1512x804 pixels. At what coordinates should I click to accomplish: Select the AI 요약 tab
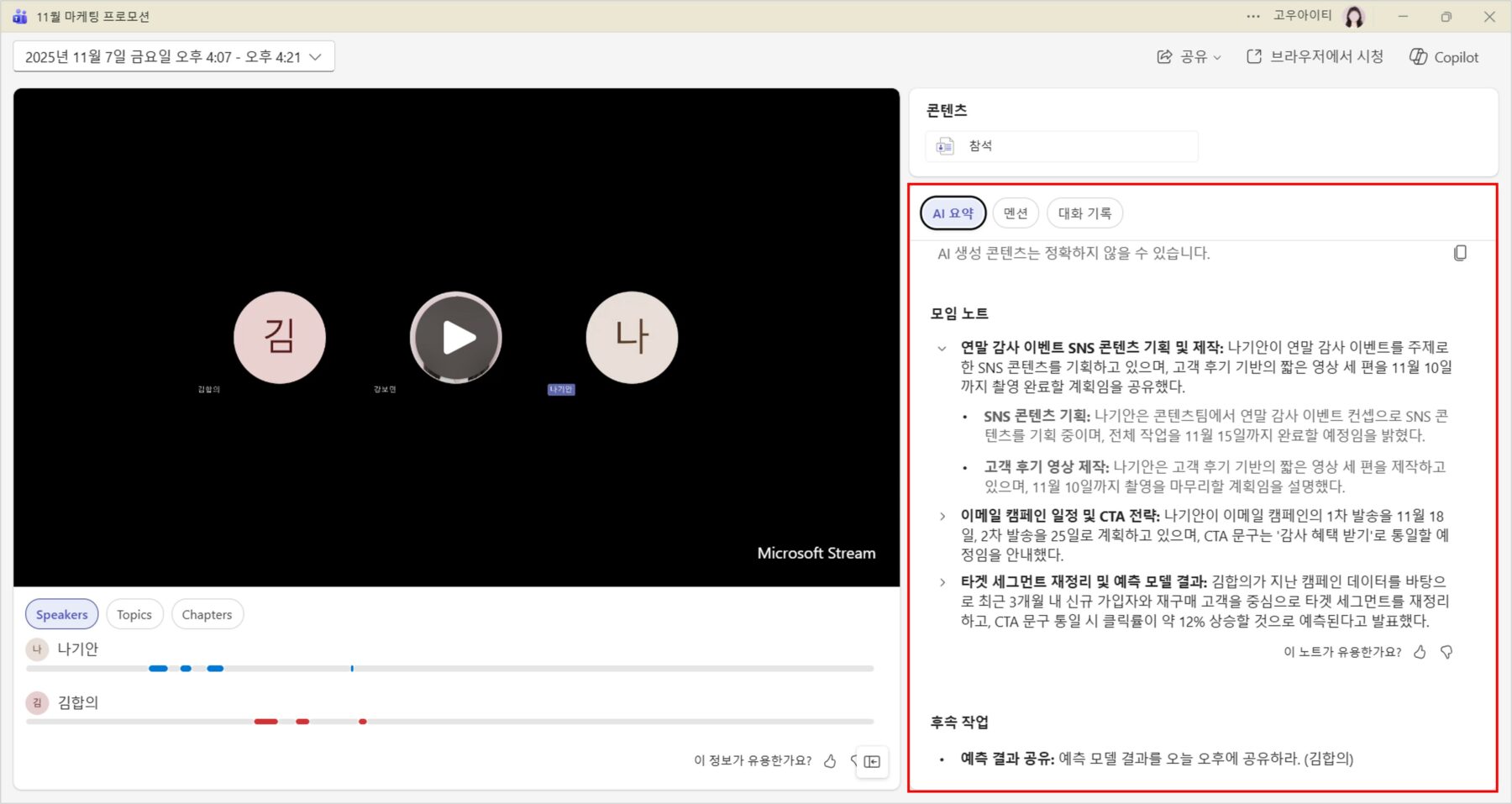tap(953, 213)
